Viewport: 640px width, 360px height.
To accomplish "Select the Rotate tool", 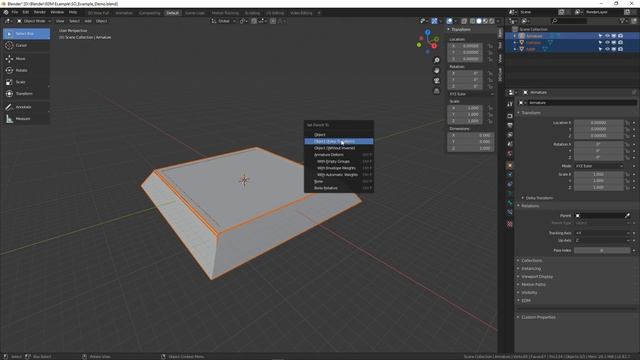I will [27, 70].
